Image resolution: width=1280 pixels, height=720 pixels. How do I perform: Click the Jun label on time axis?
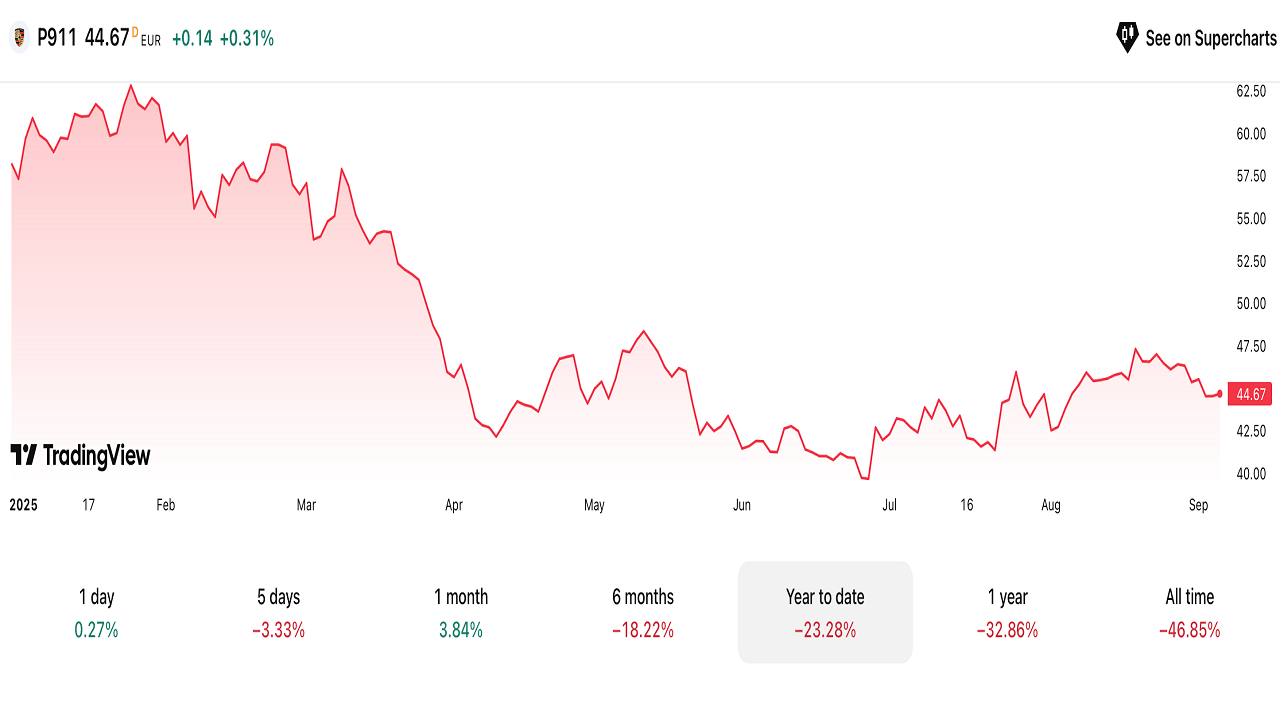click(x=742, y=505)
